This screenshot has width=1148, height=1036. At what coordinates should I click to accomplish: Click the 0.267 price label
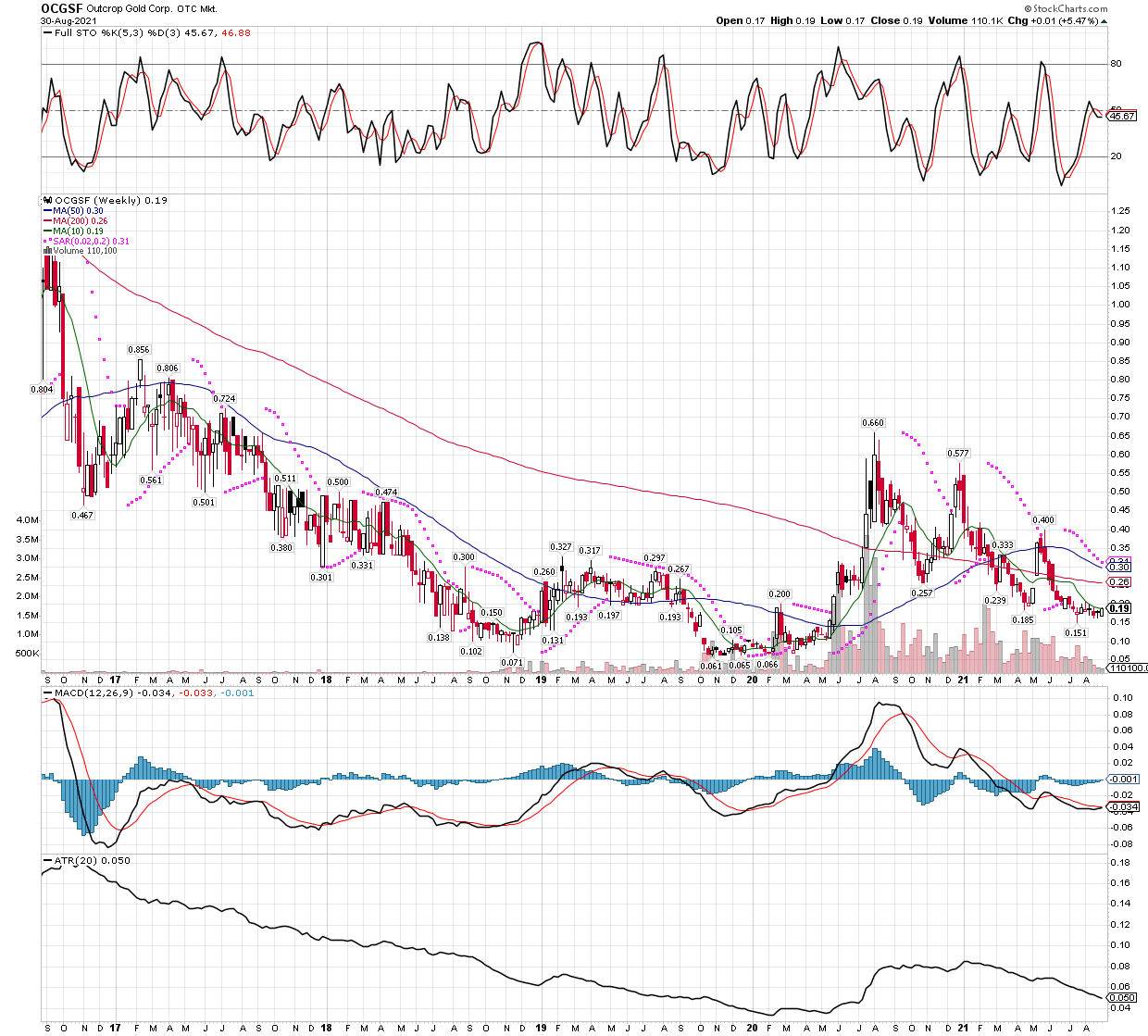[x=679, y=569]
